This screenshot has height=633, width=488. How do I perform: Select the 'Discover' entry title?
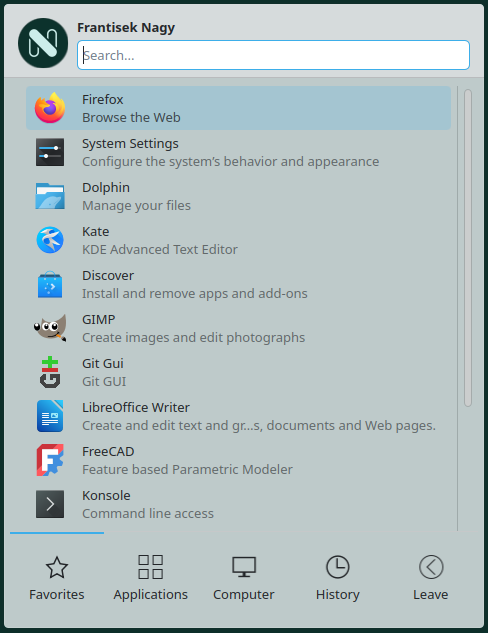108,275
